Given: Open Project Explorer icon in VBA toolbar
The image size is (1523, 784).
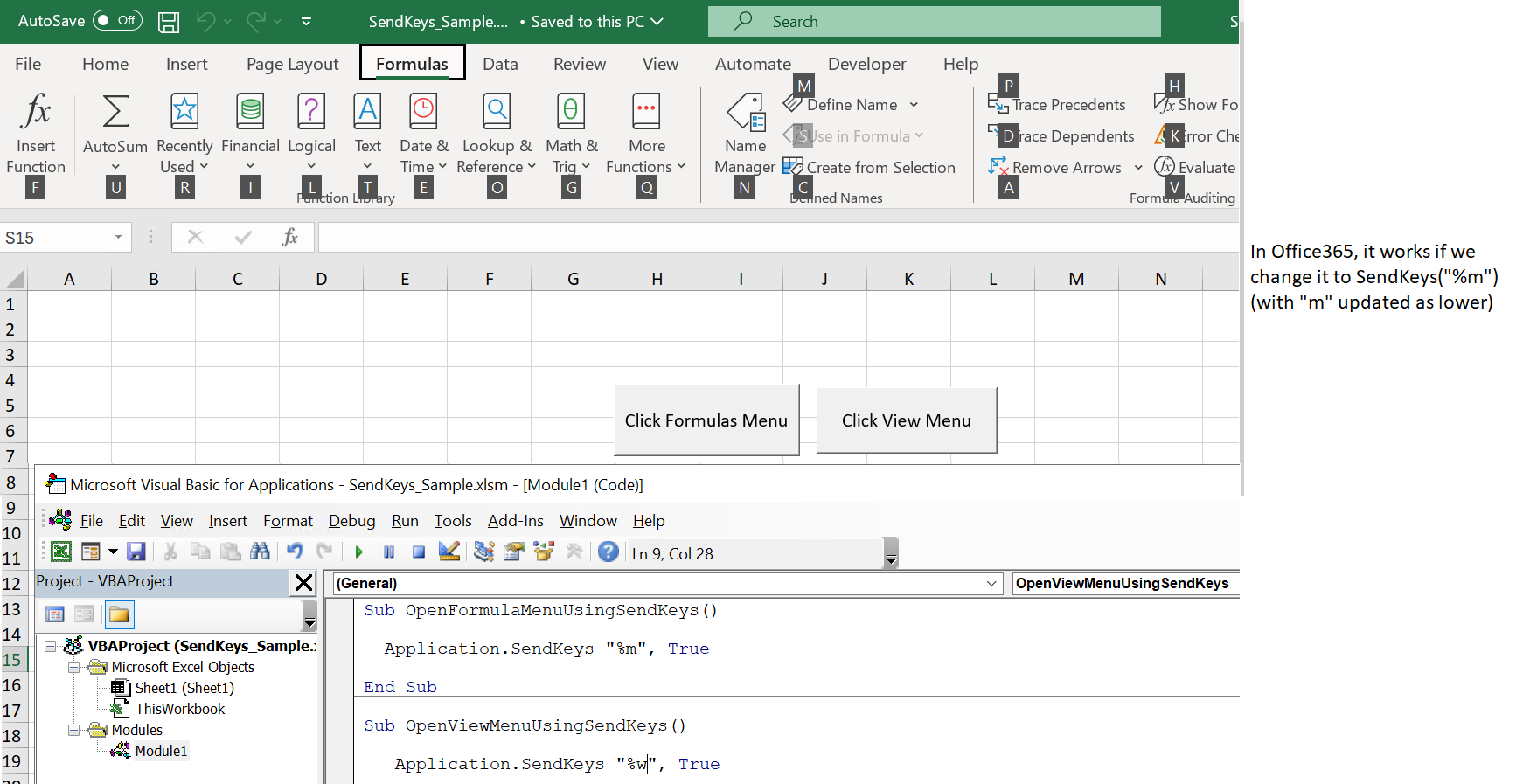Looking at the screenshot, I should tap(484, 552).
